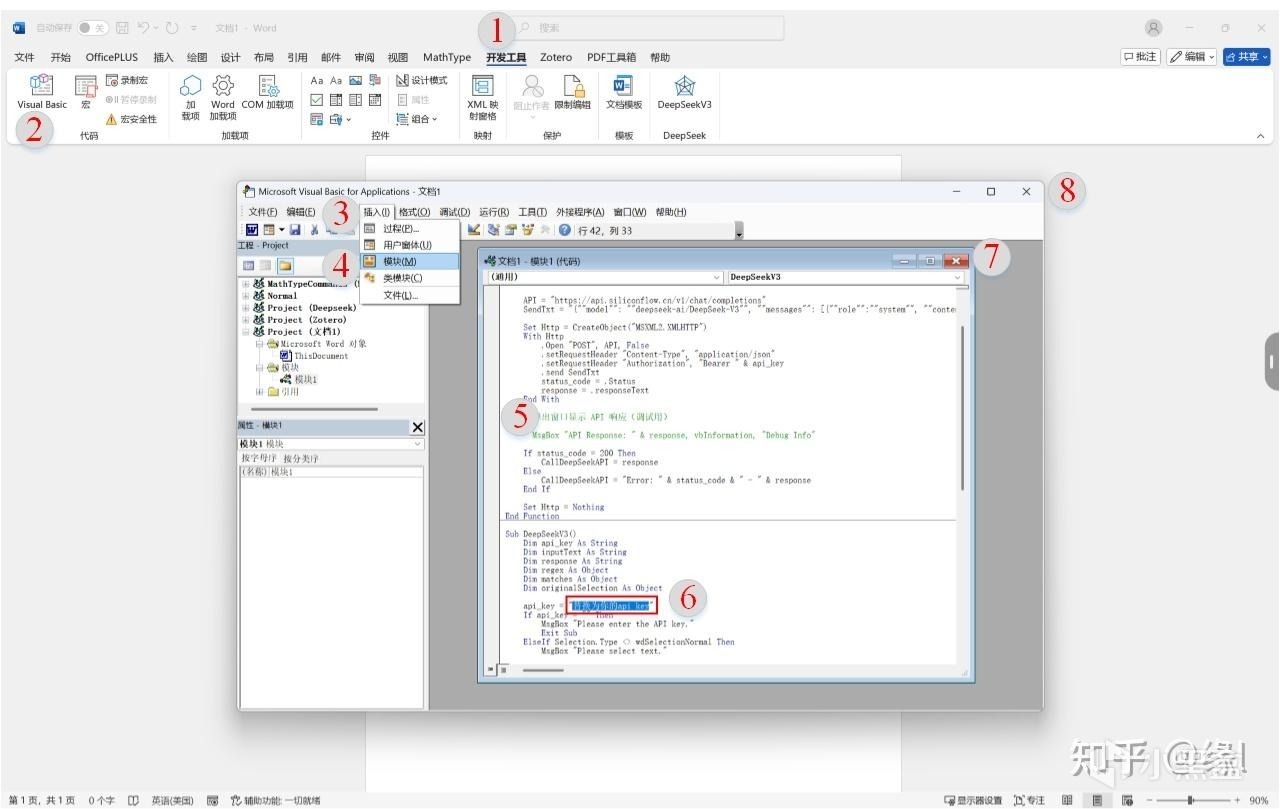Expand Project (Deepseek) tree node
This screenshot has height=809, width=1280.
coord(246,308)
